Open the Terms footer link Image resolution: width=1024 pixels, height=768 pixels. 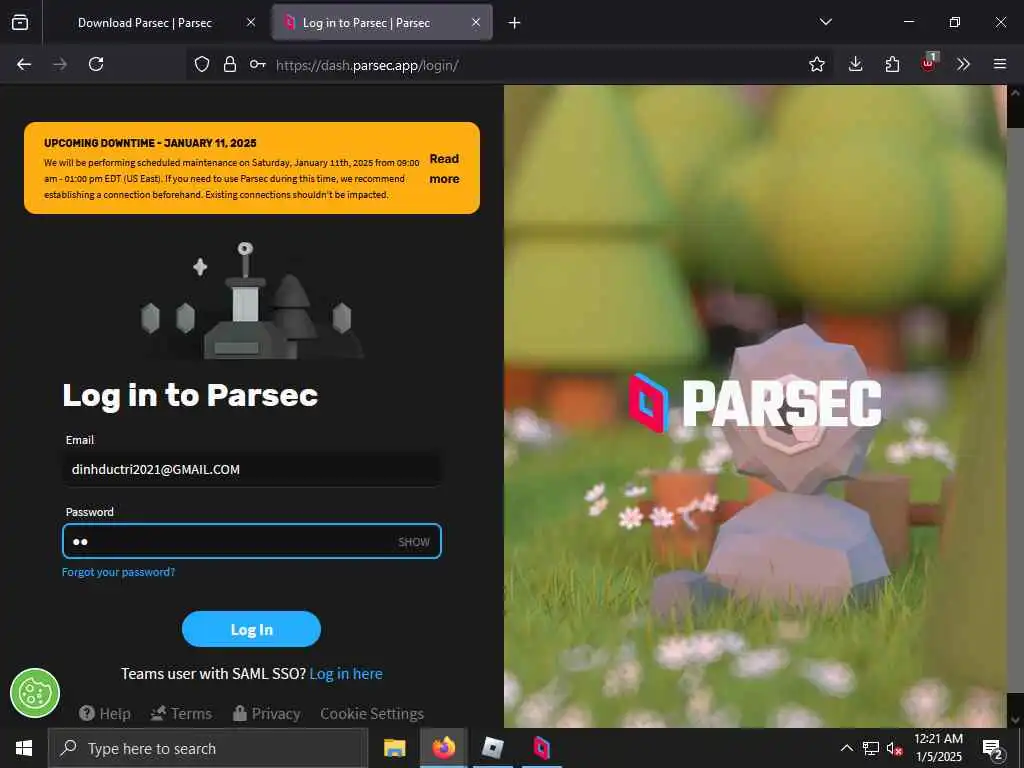[x=181, y=714]
